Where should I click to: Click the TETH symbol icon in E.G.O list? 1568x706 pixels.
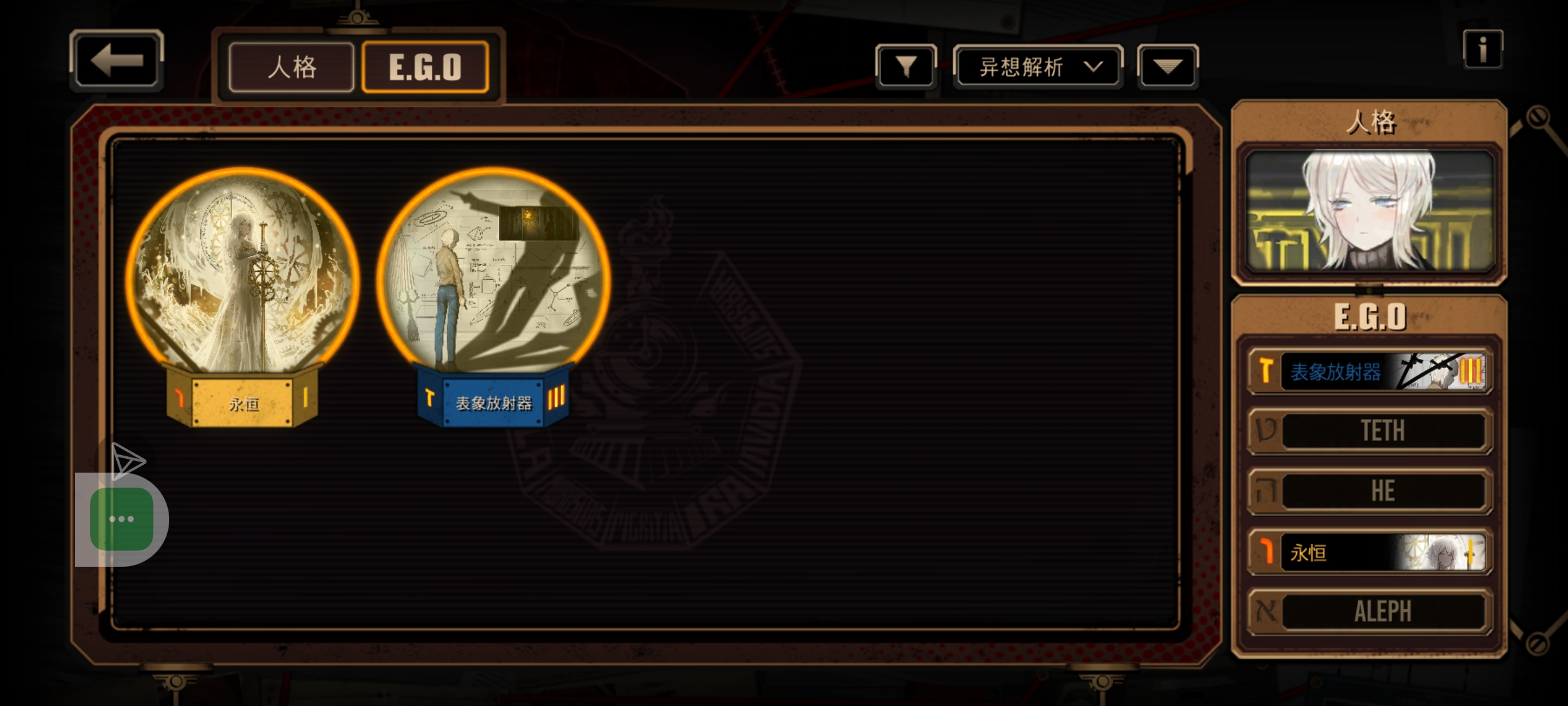tap(1266, 431)
